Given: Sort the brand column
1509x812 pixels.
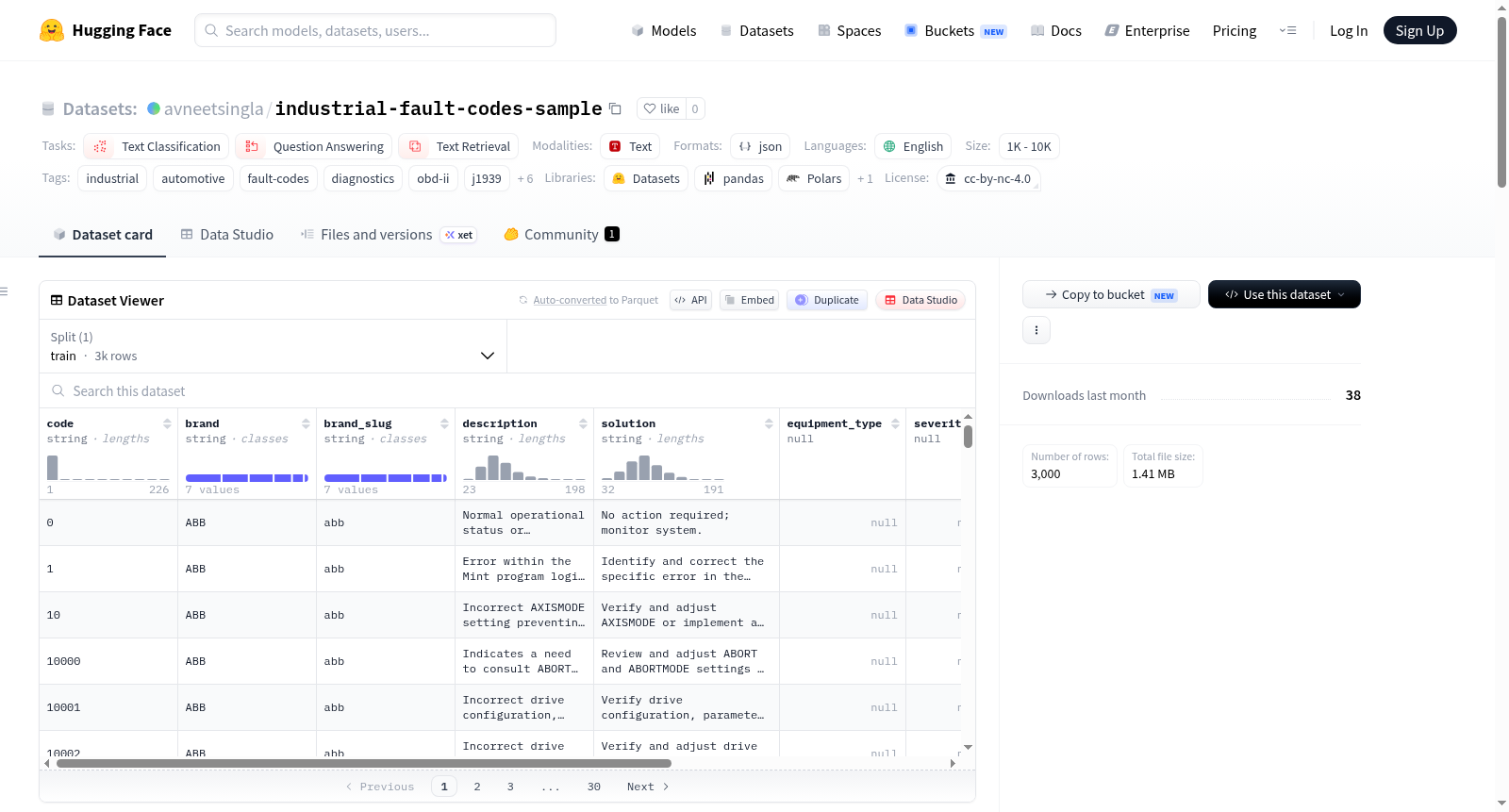Looking at the screenshot, I should (x=306, y=423).
